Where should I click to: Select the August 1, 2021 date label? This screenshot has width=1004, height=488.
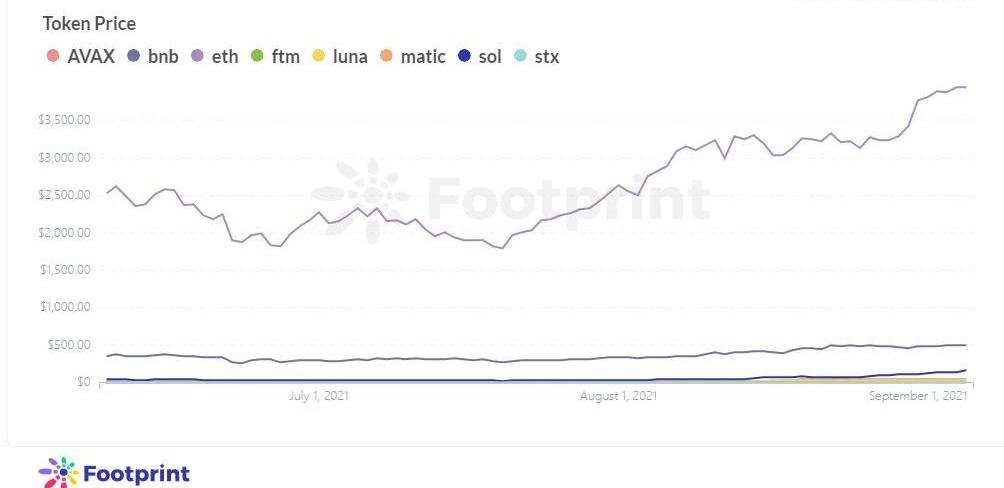618,396
